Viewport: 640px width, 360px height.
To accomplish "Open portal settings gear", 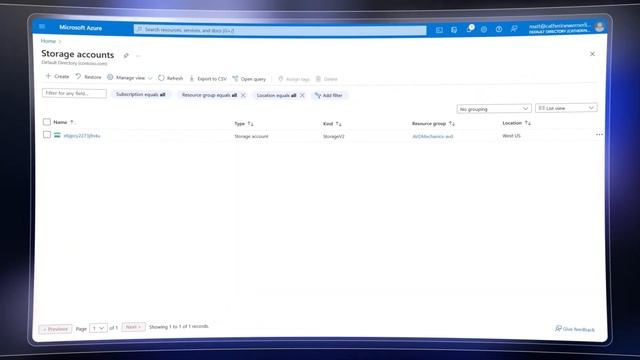I will (484, 29).
